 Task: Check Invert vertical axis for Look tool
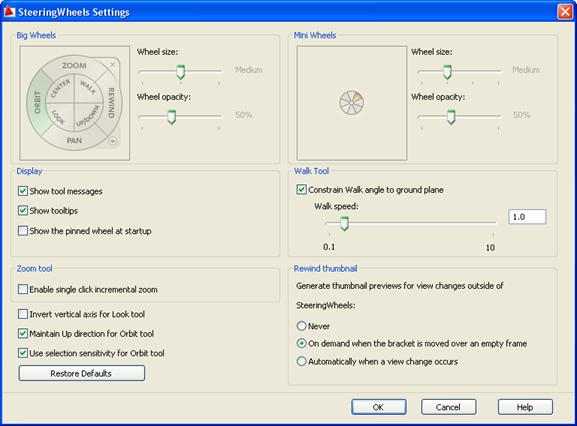pyautogui.click(x=23, y=314)
